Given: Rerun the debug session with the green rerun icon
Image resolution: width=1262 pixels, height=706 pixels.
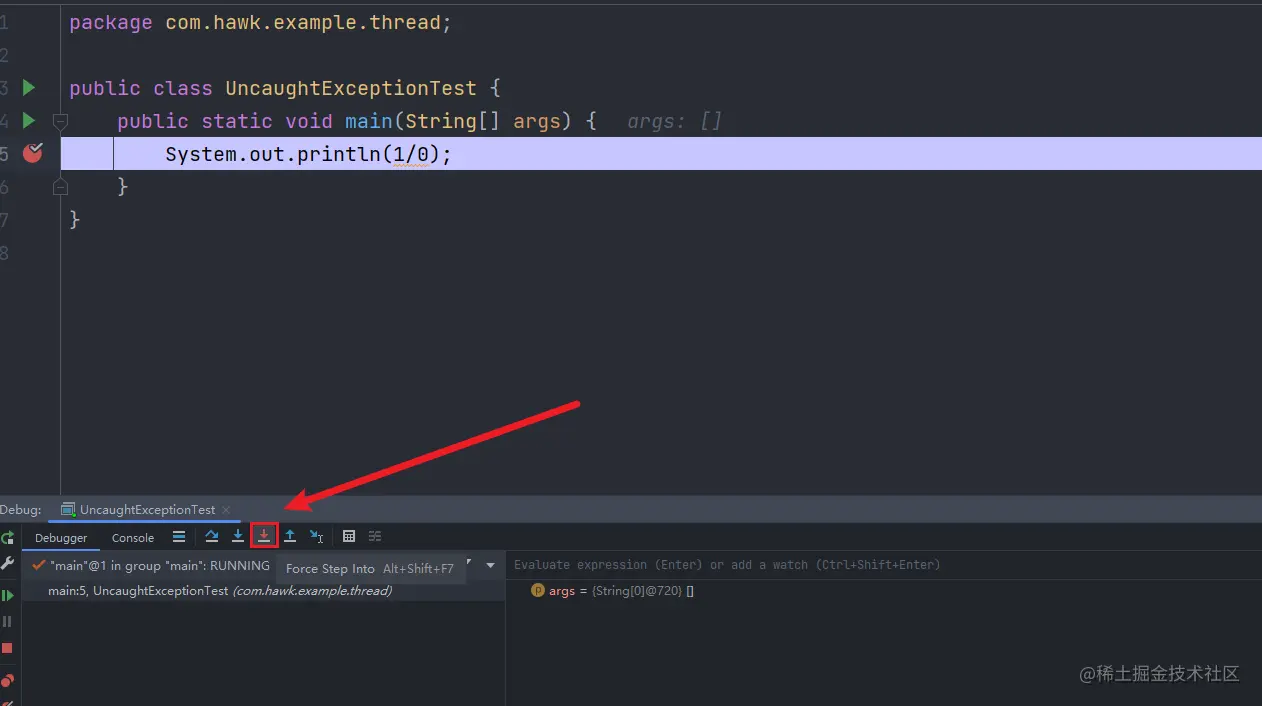Looking at the screenshot, I should (8, 538).
